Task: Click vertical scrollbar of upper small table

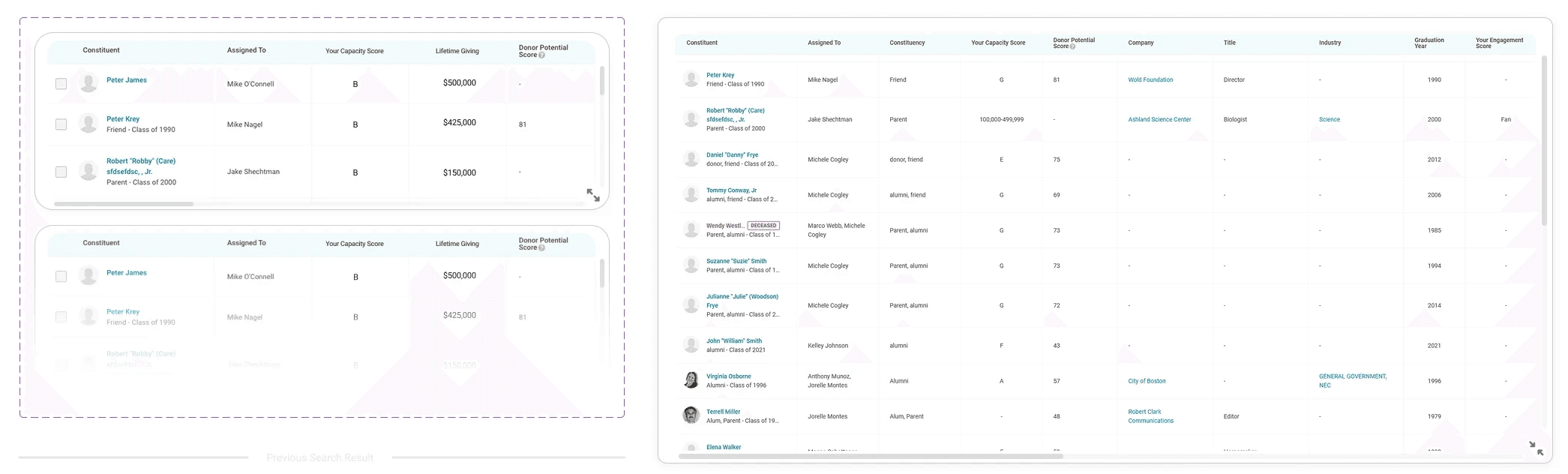Action: point(601,80)
